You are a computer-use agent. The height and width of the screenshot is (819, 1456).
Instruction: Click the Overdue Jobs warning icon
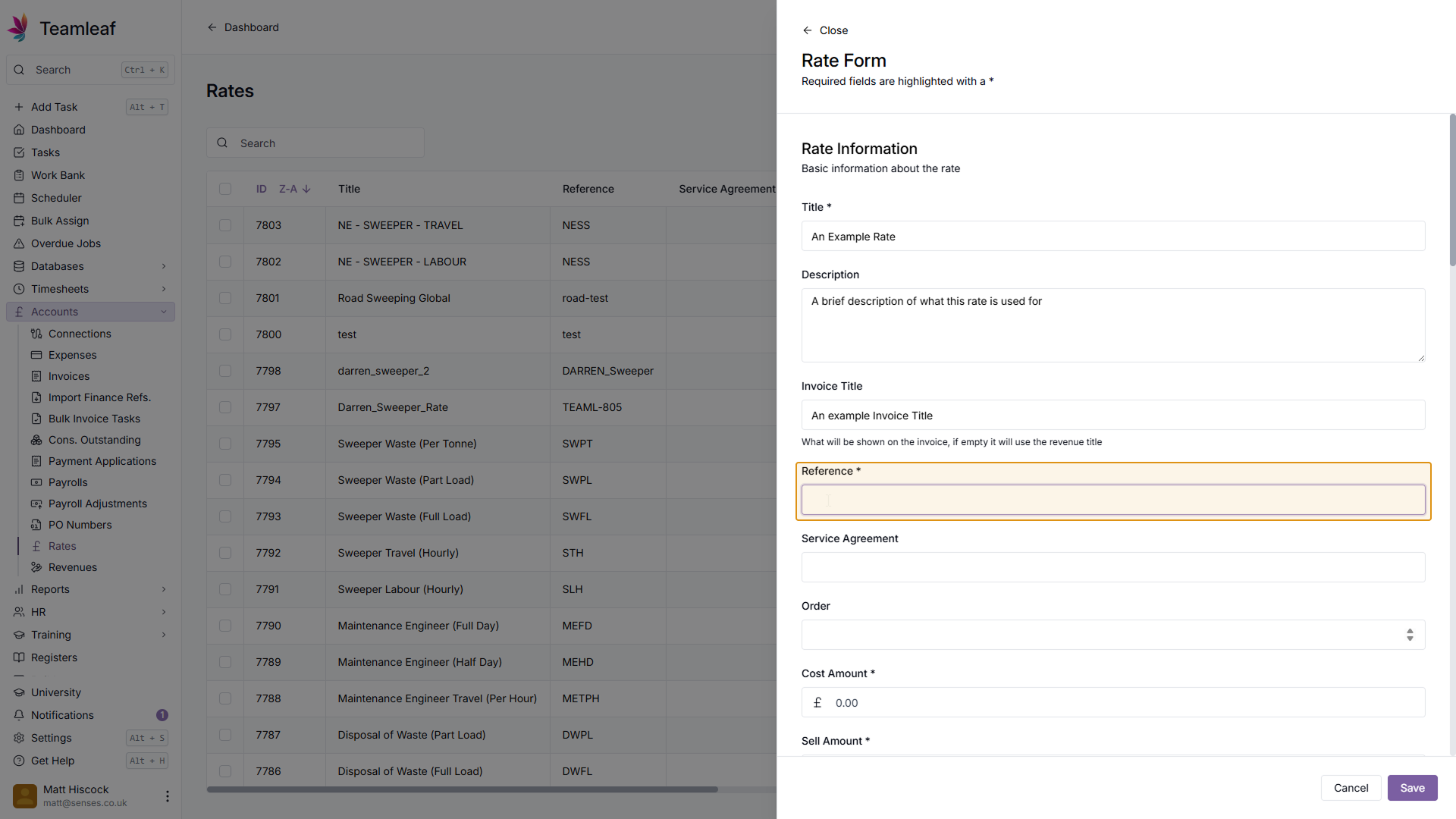tap(19, 243)
